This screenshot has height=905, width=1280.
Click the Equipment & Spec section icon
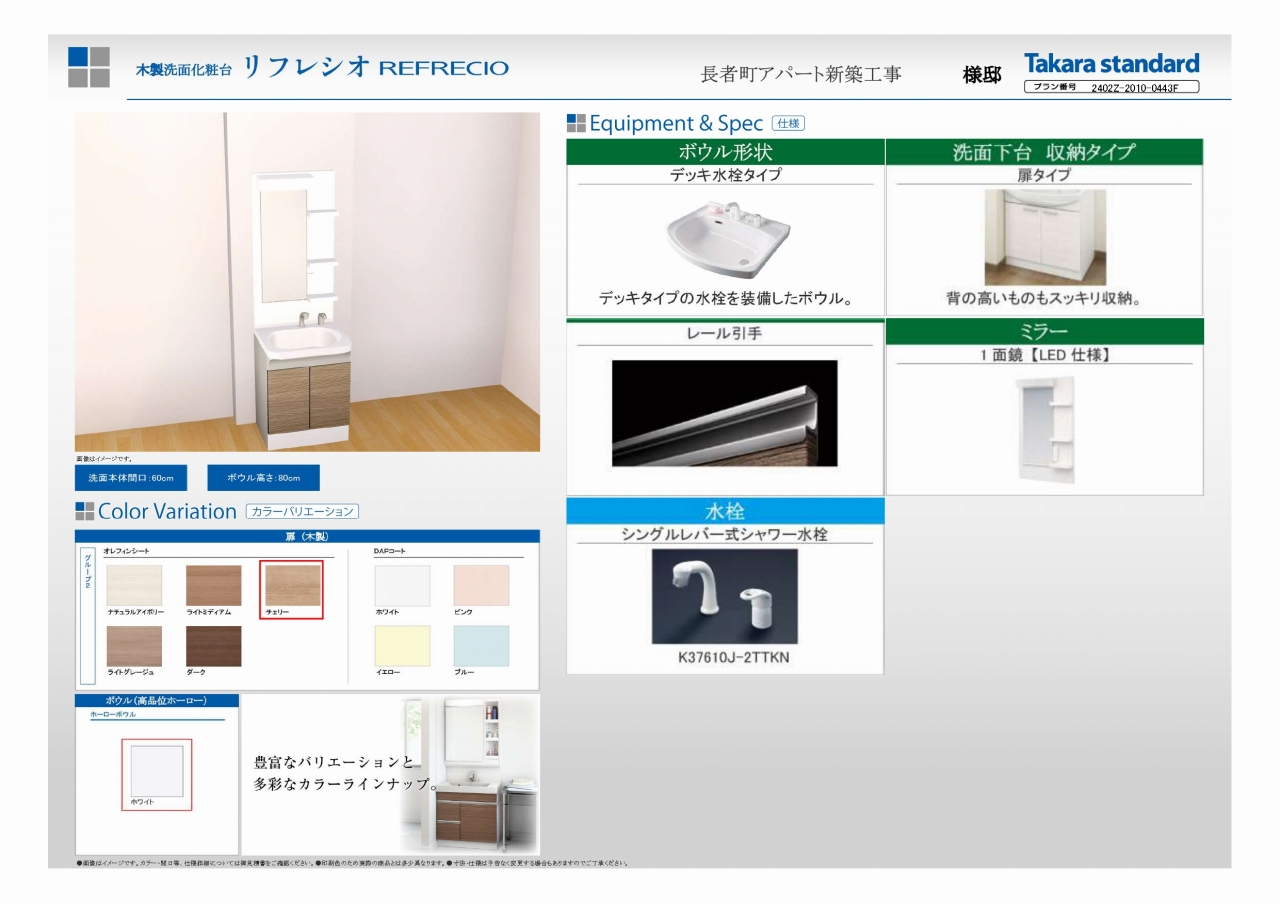tap(576, 123)
